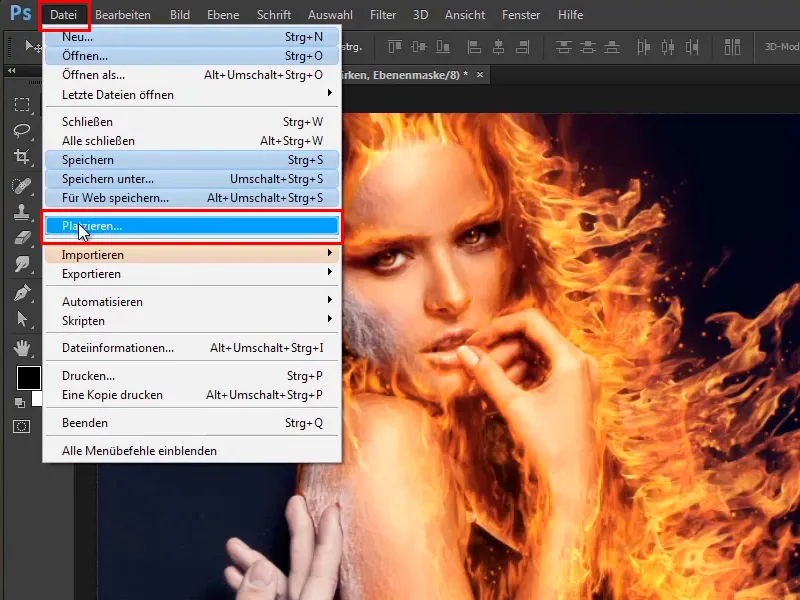Screen dimensions: 800x600
Task: Click the auto-align layers icon
Action: click(732, 47)
